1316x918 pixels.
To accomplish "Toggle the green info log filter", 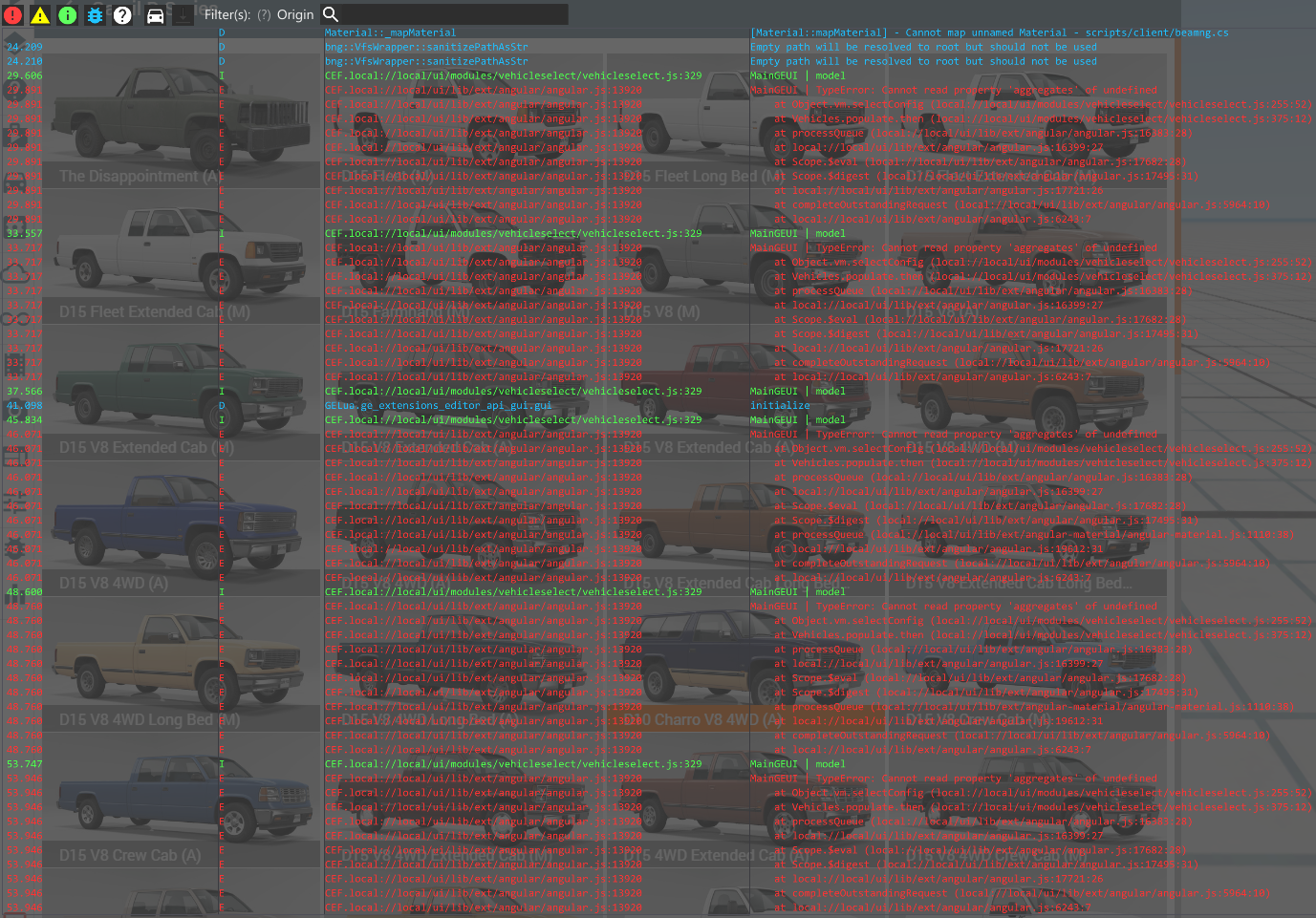I will click(68, 15).
